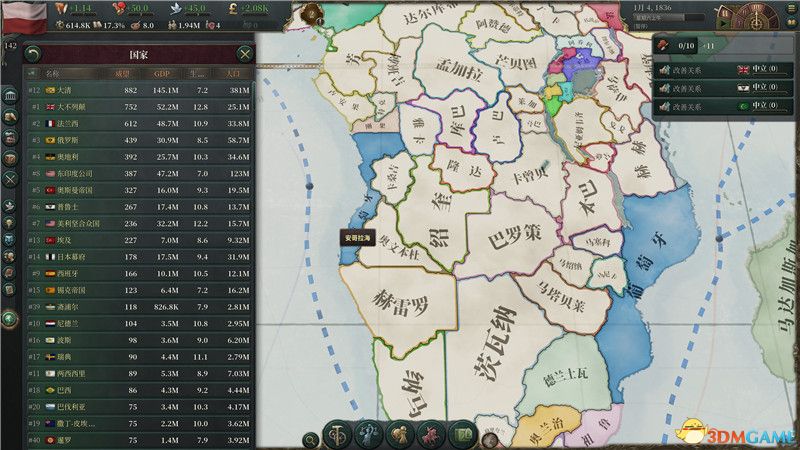Select the 瑞典 row
This screenshot has width=800, height=450.
(x=139, y=357)
